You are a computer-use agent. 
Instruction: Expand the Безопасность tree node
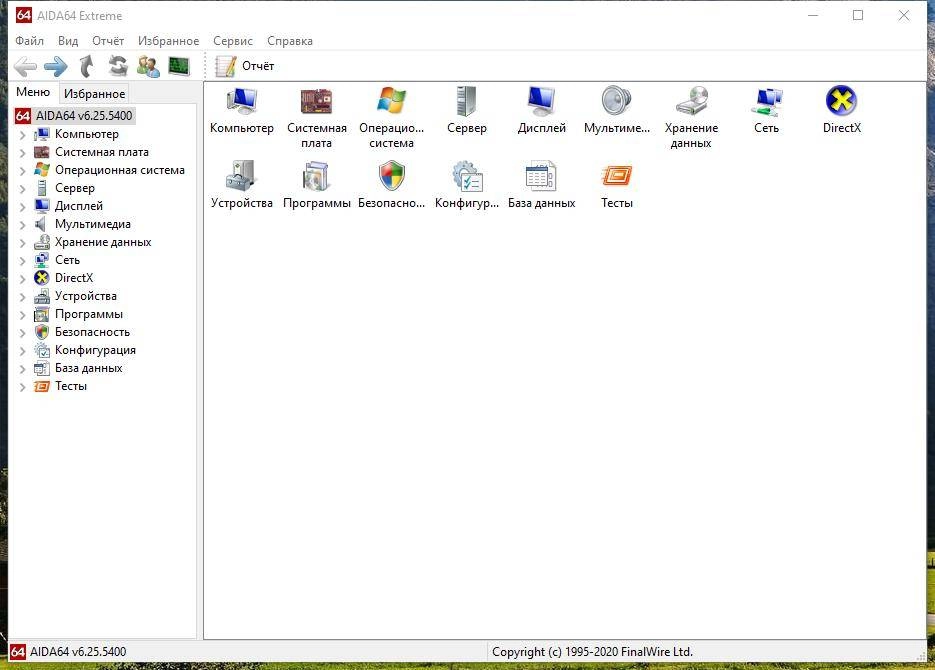tap(23, 333)
